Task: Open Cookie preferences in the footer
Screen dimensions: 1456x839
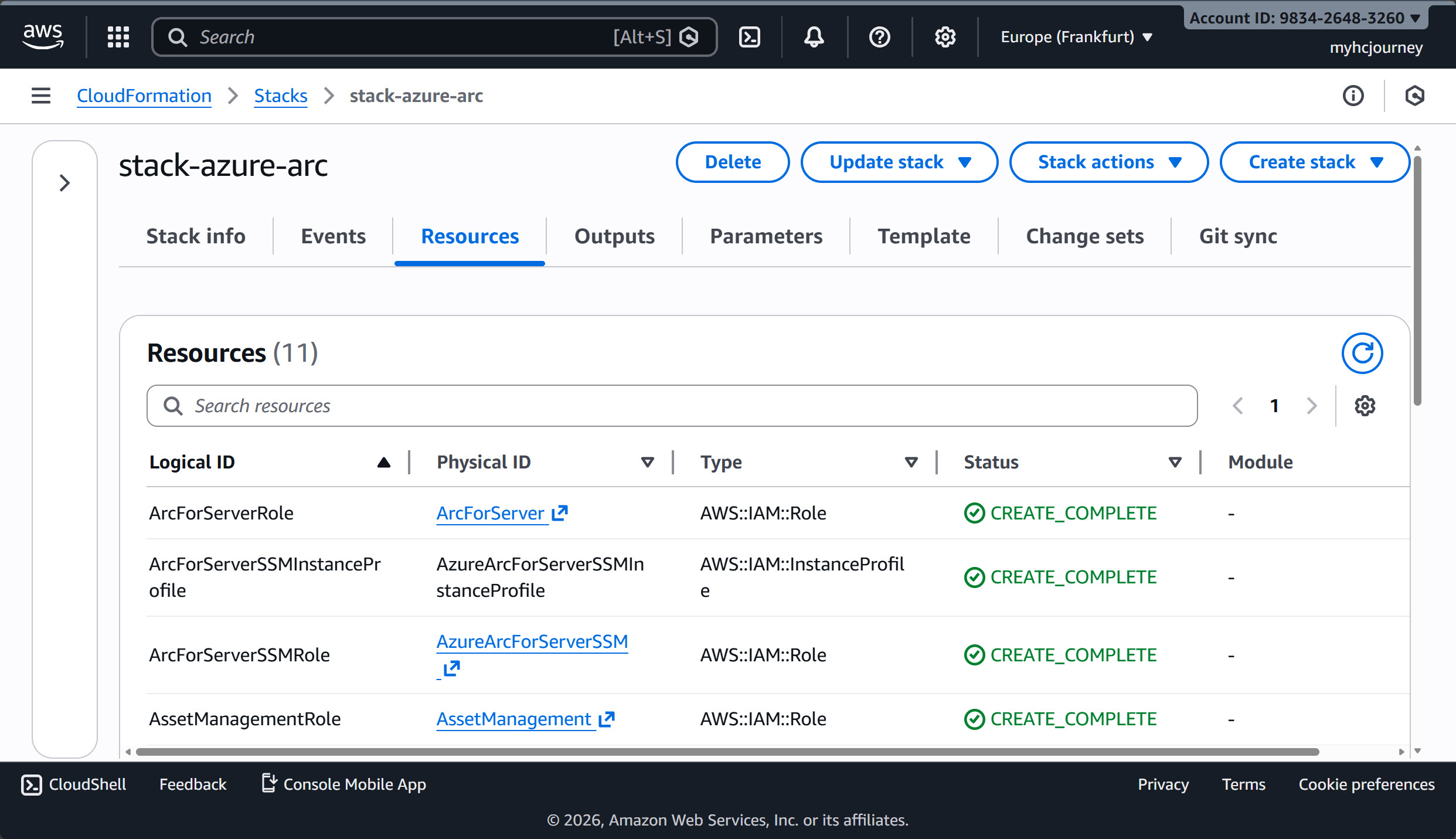Action: (x=1366, y=784)
